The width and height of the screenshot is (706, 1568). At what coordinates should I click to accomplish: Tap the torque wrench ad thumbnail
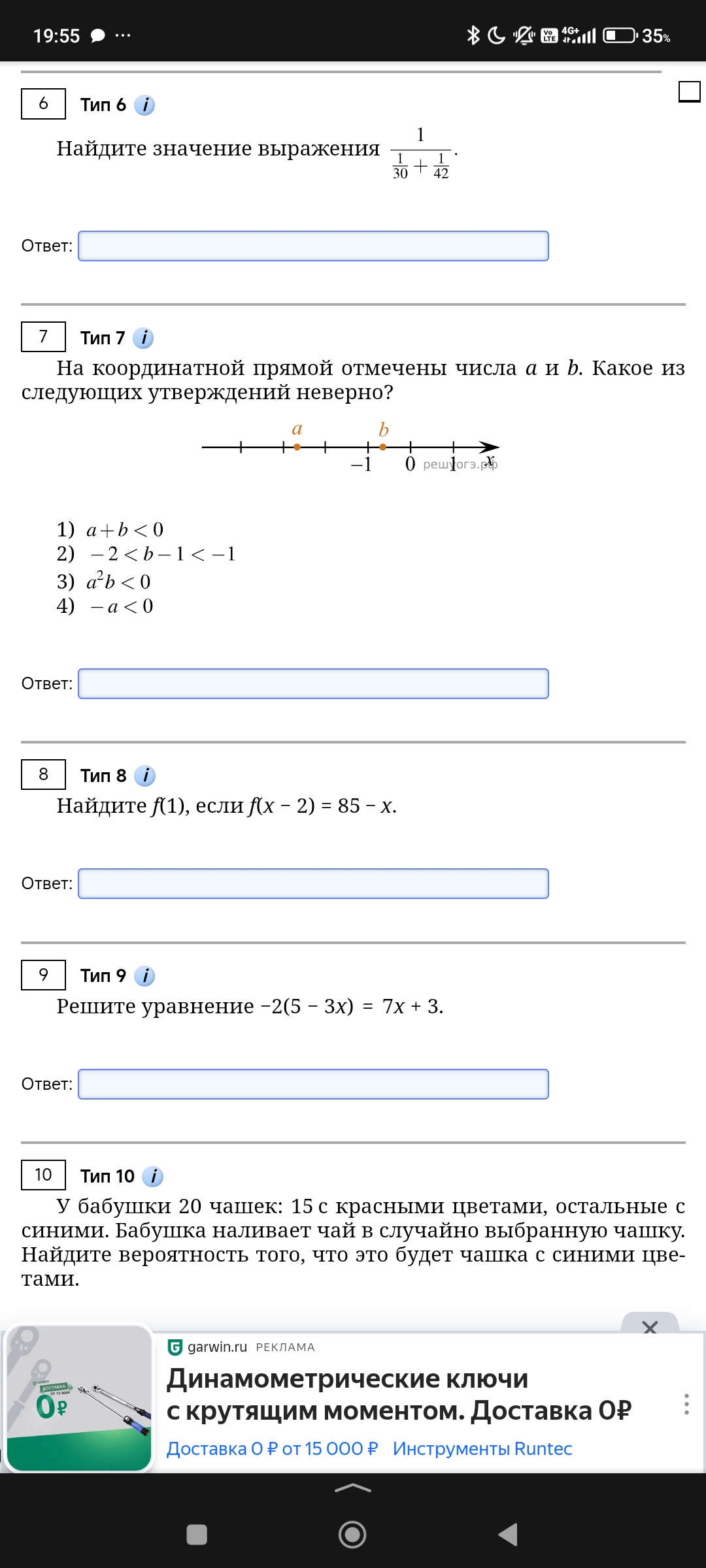tap(79, 1399)
